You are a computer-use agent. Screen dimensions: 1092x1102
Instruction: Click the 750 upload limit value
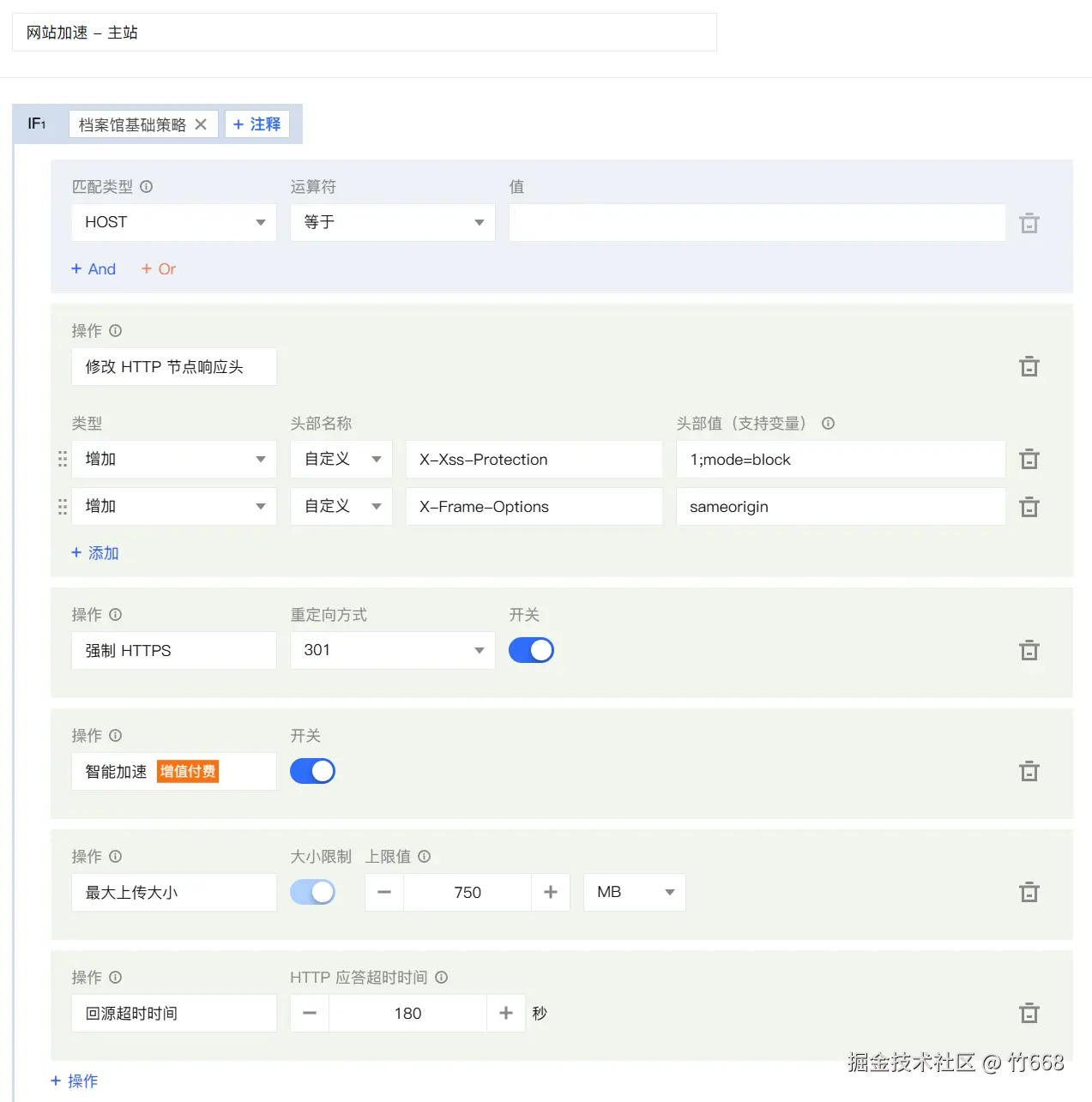pos(468,892)
